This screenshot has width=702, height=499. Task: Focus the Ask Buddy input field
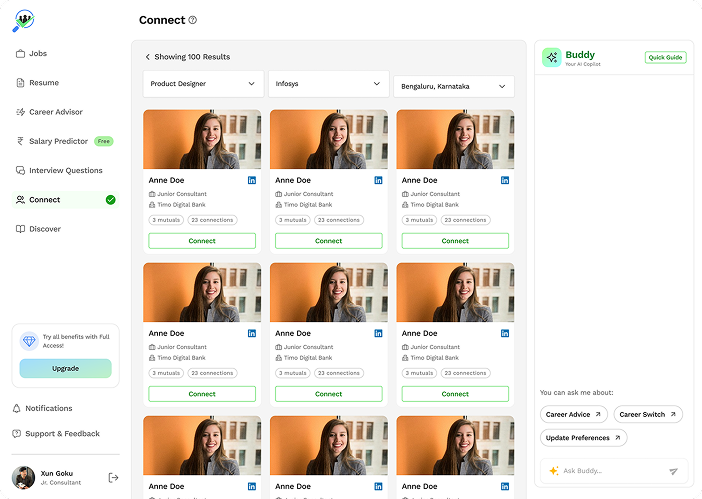(614, 471)
